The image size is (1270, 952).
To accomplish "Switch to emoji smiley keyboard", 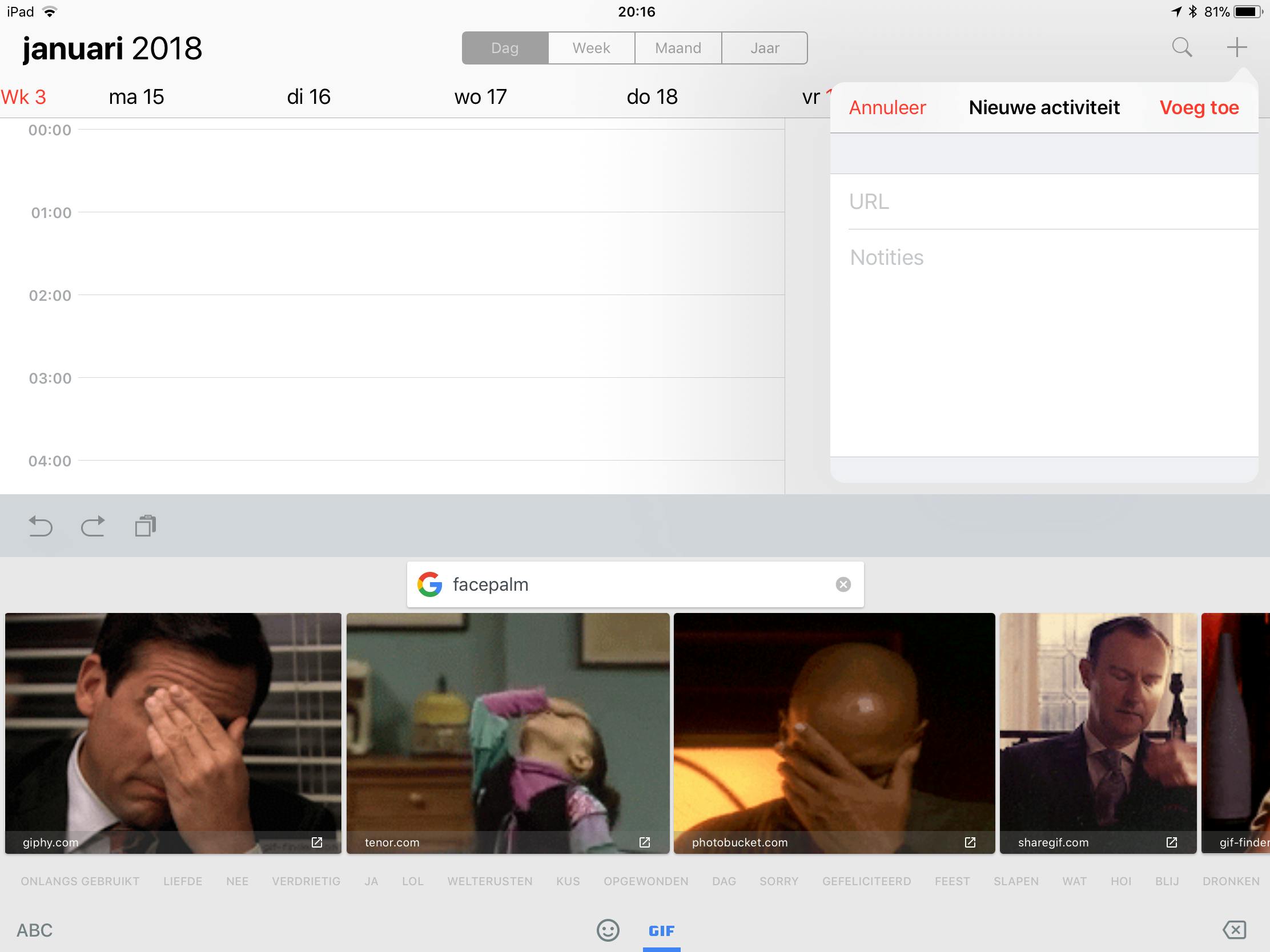I will [x=608, y=930].
